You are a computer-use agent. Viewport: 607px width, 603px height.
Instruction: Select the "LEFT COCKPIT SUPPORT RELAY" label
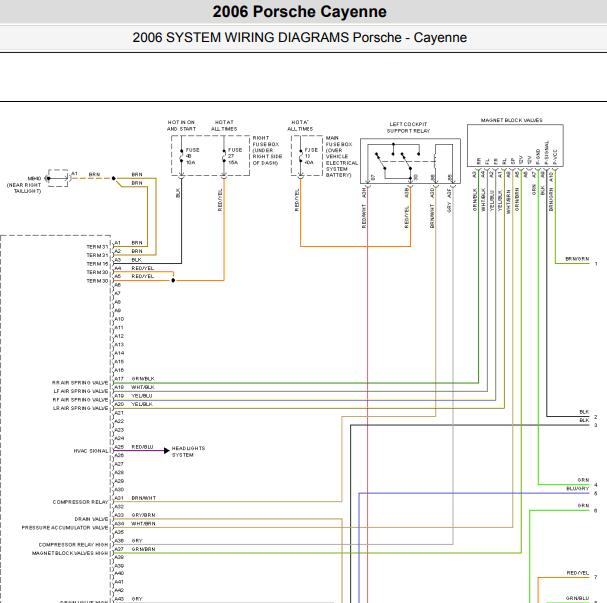click(x=408, y=128)
